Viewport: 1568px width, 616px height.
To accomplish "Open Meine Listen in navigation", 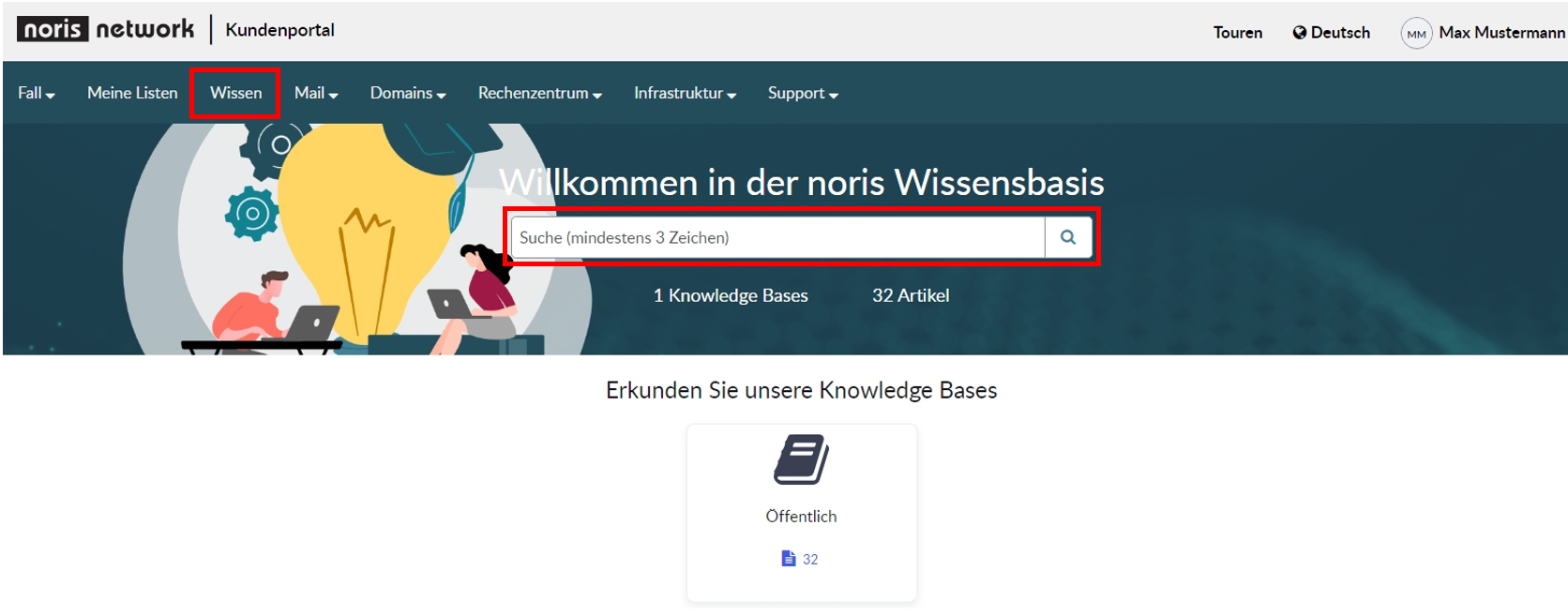I will click(132, 93).
